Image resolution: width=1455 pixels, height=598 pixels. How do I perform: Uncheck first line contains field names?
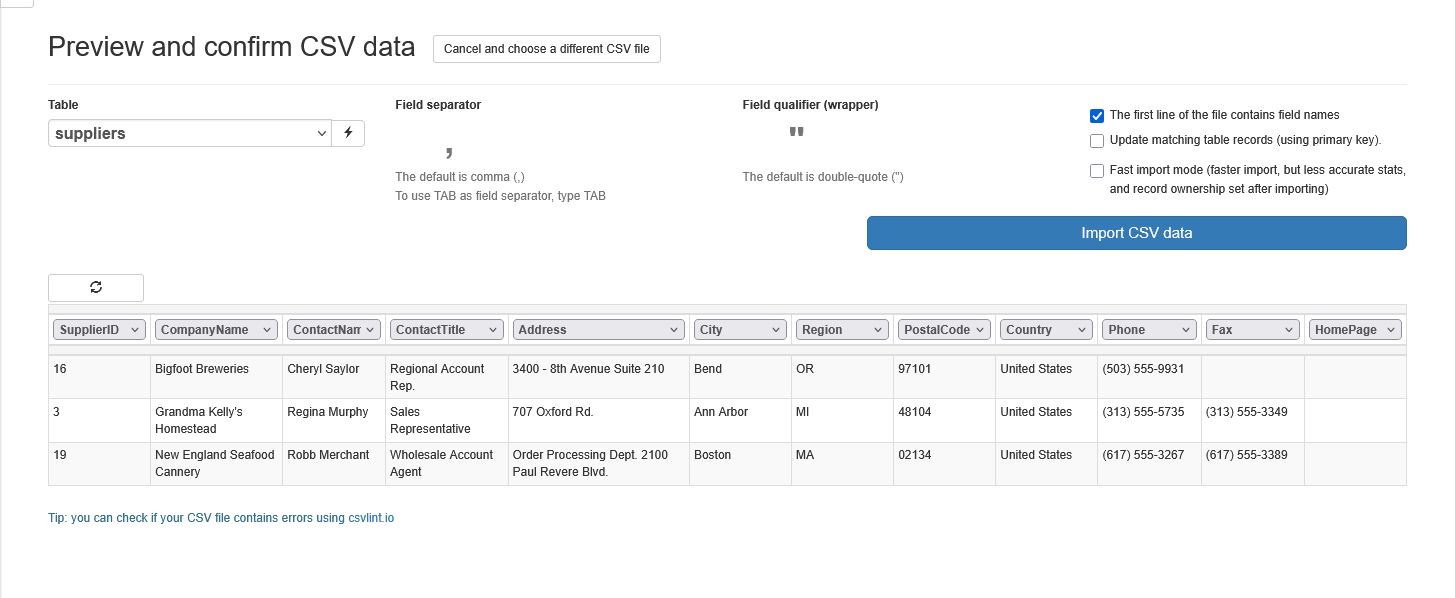1097,116
